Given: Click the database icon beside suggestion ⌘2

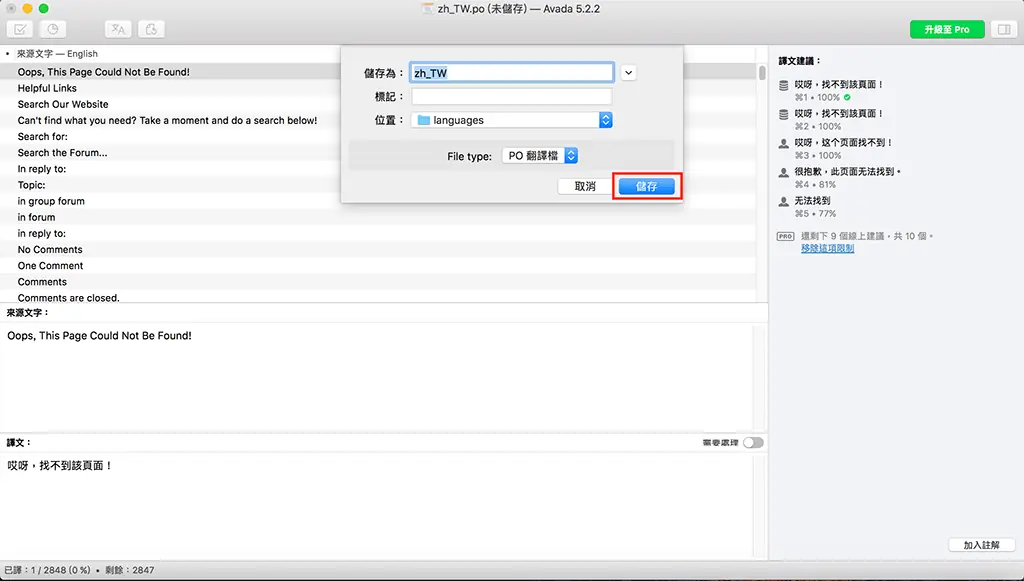Looking at the screenshot, I should coord(784,114).
